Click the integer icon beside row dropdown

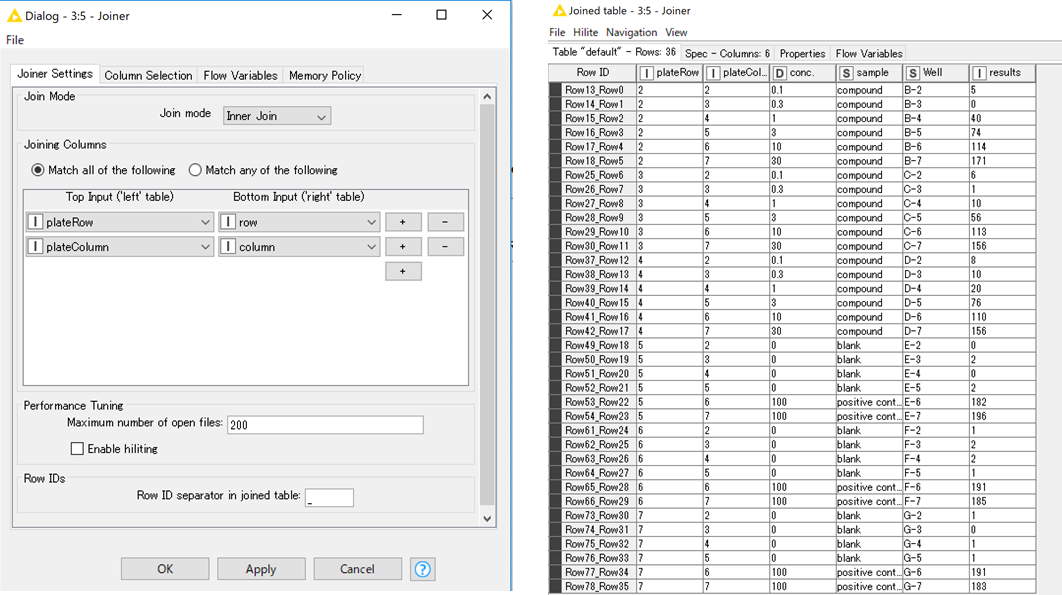[x=228, y=222]
